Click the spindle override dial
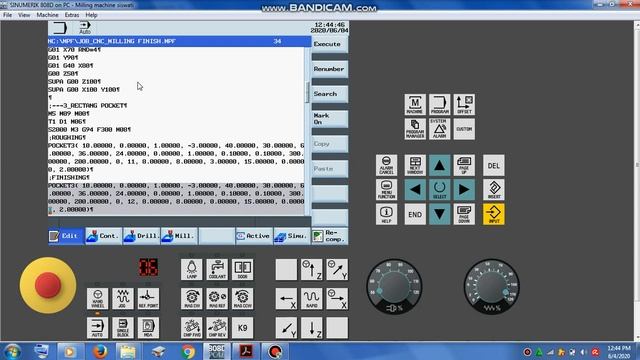640x360 pixels. 394,287
